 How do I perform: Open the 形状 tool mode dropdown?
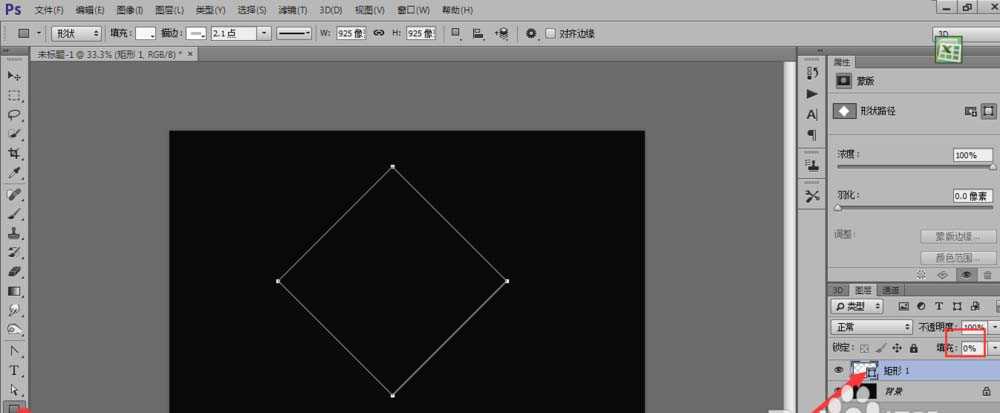(x=75, y=33)
